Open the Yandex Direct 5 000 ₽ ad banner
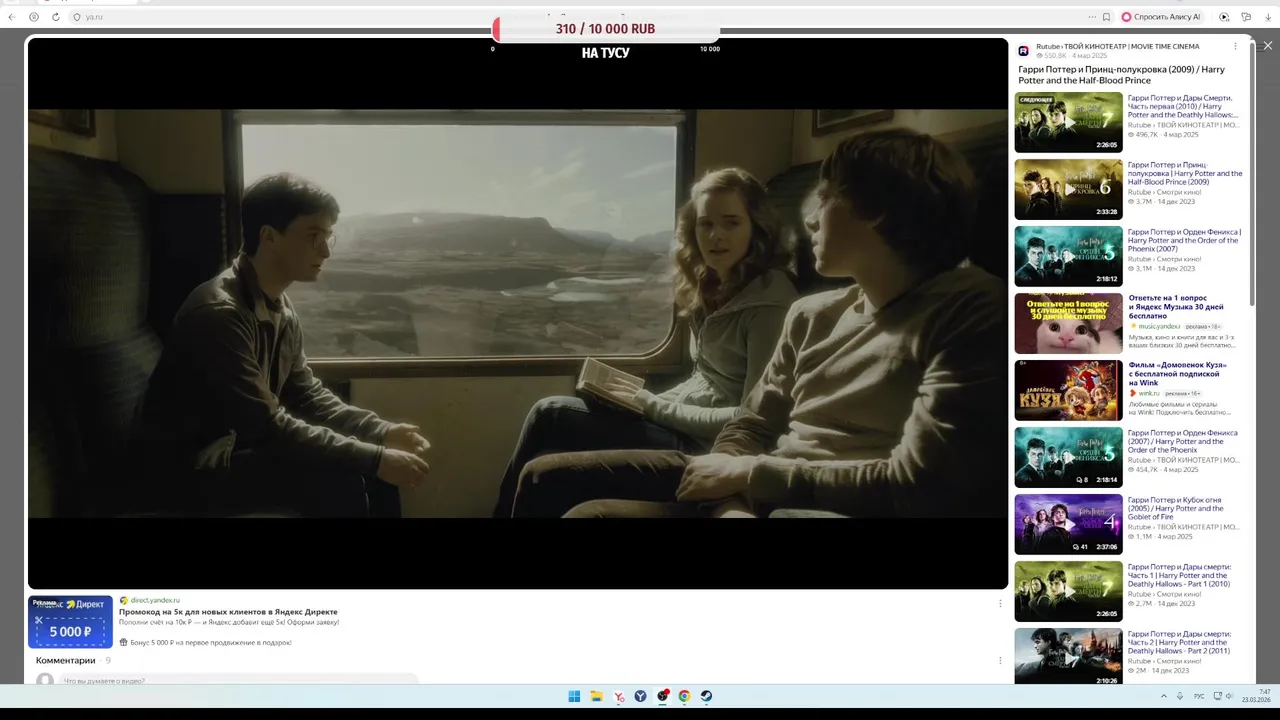The image size is (1280, 720). [70, 622]
